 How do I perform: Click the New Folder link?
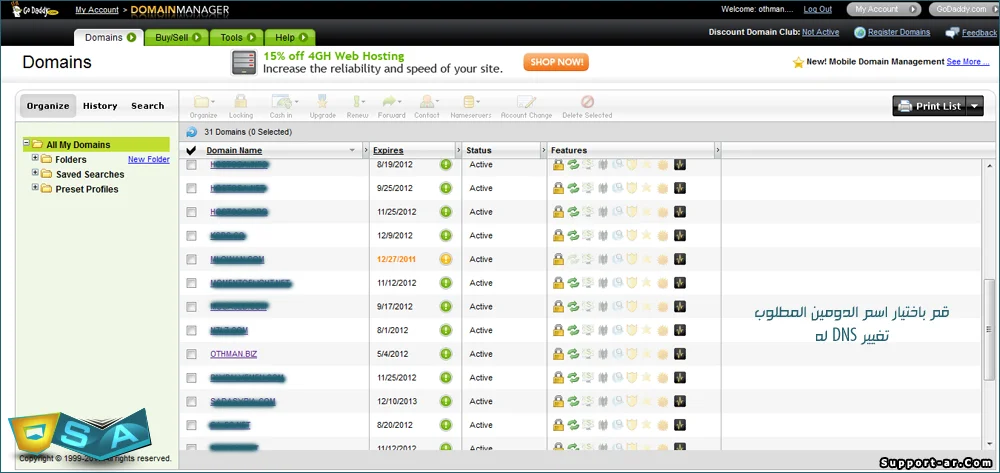pos(149,159)
